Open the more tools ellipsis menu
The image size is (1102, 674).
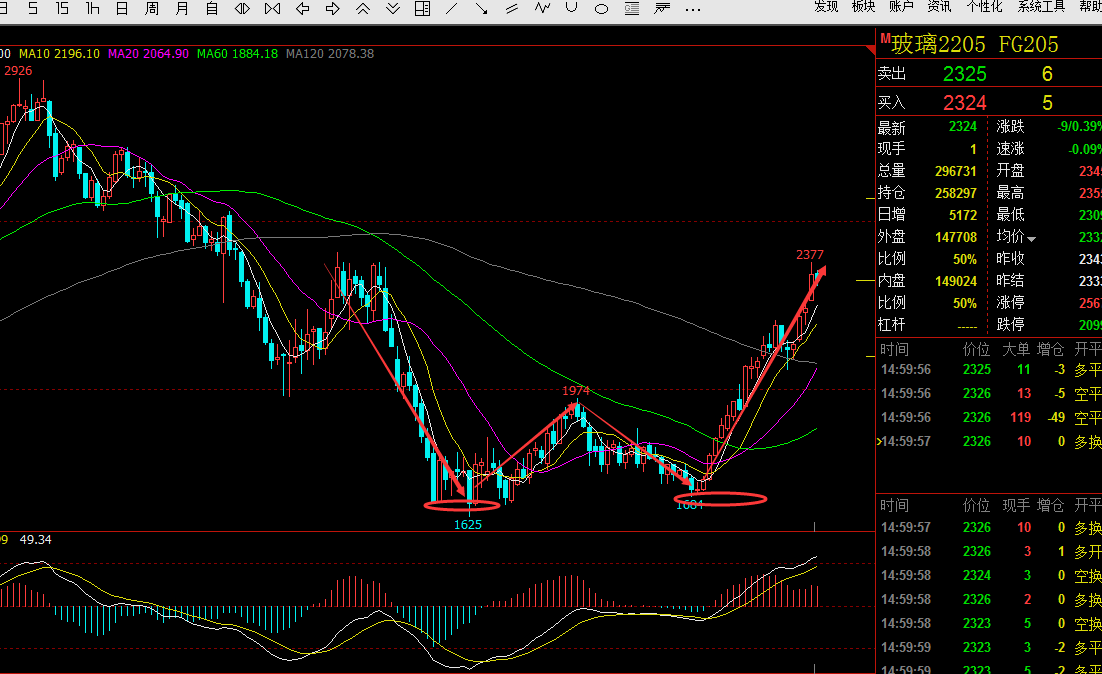click(x=693, y=10)
